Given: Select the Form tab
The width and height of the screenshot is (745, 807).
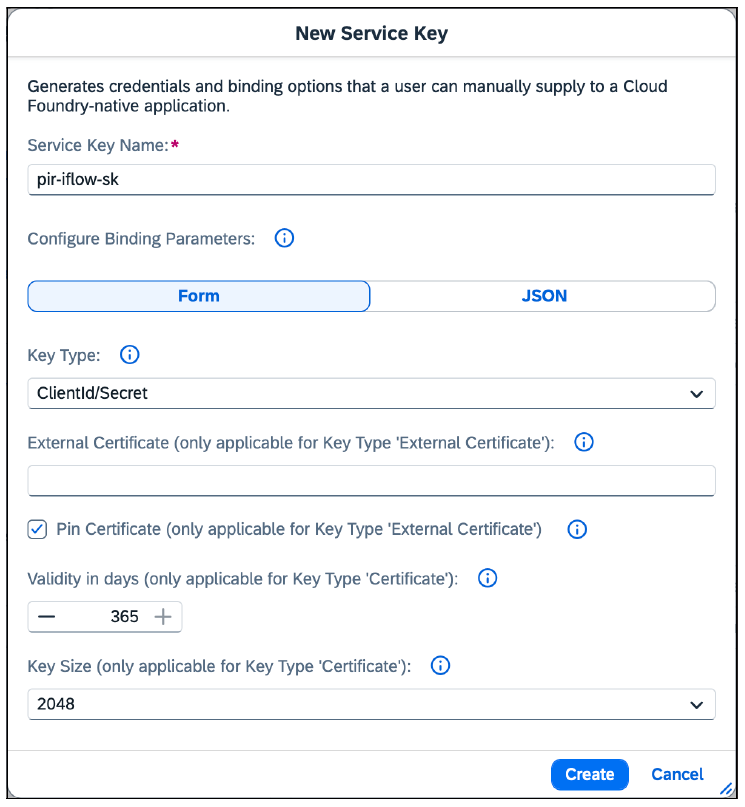Looking at the screenshot, I should click(198, 296).
